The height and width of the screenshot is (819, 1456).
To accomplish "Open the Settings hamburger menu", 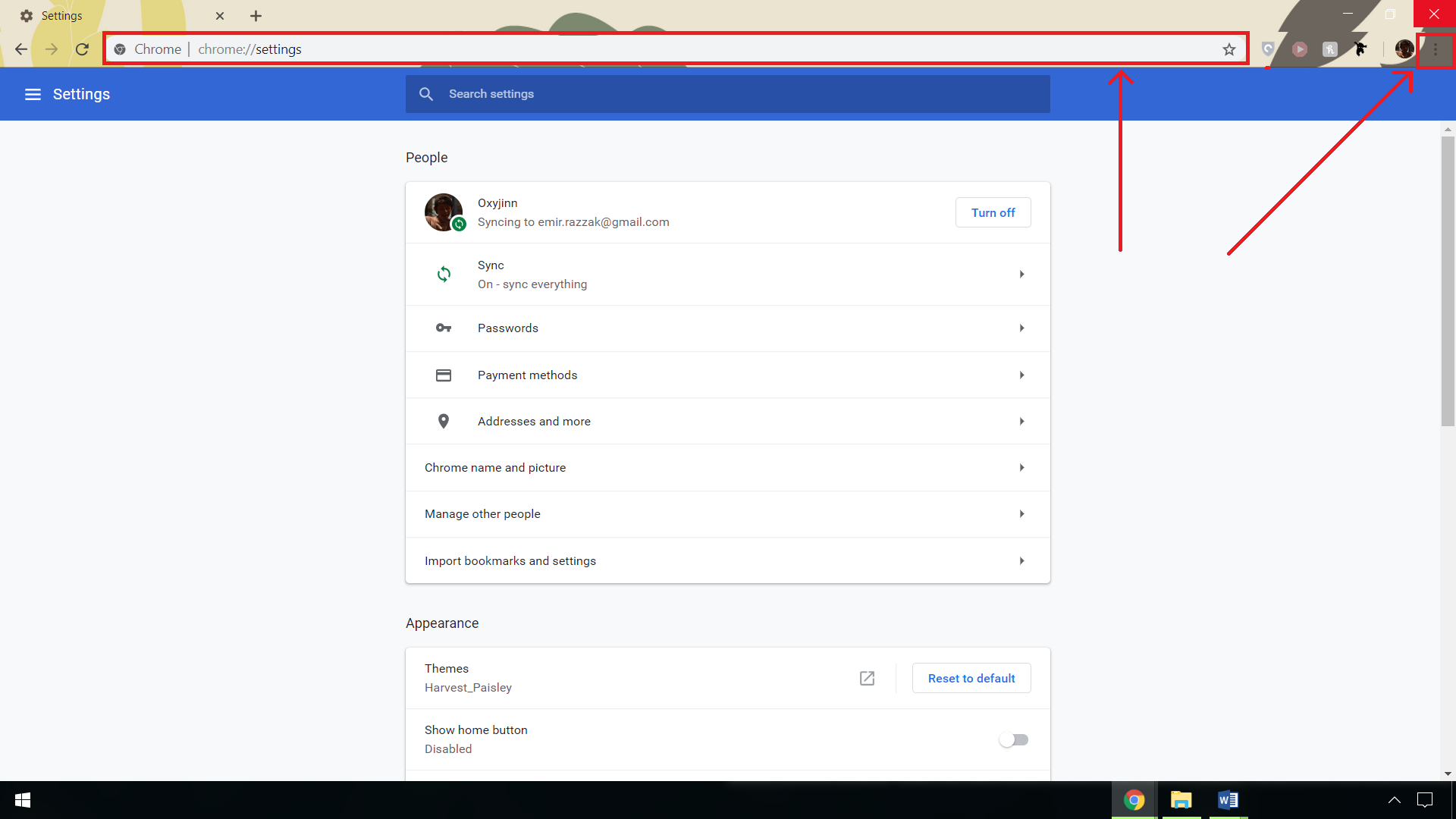I will point(33,94).
